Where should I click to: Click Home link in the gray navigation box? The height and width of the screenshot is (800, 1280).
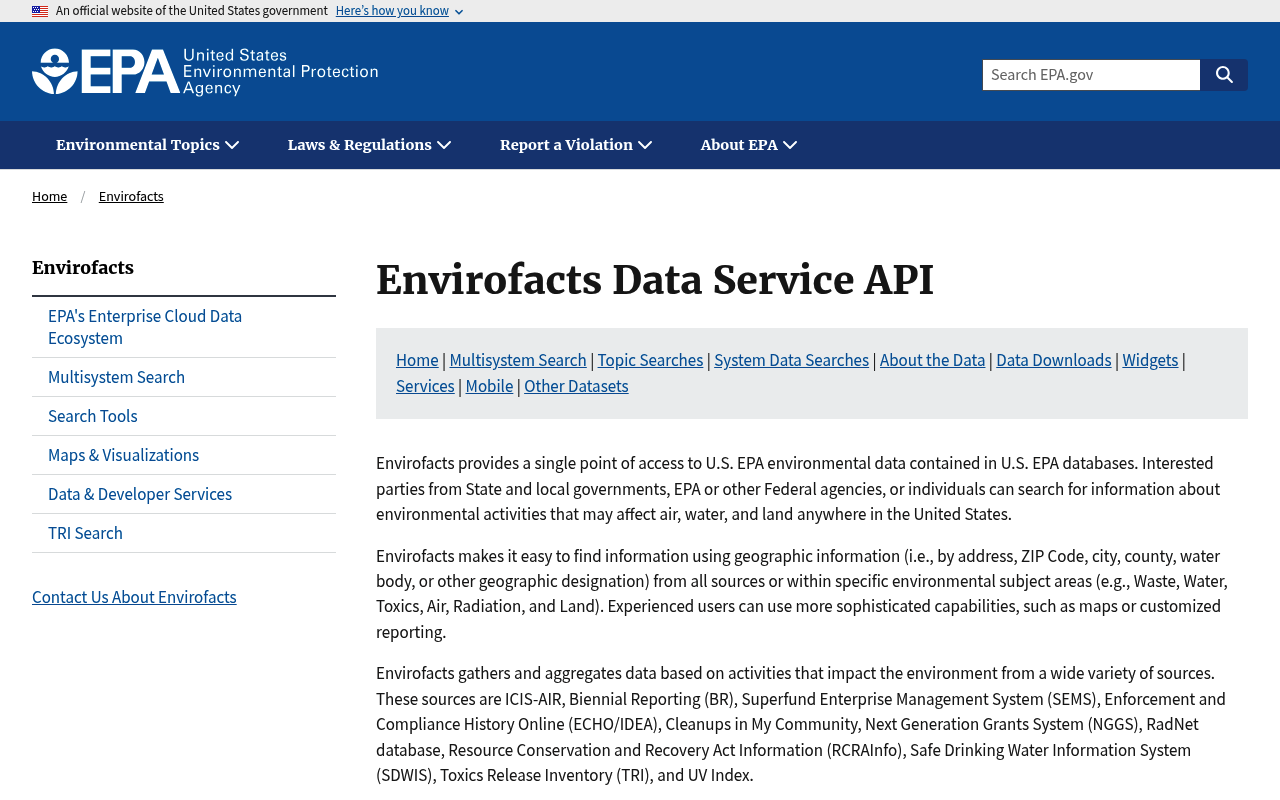tap(417, 360)
